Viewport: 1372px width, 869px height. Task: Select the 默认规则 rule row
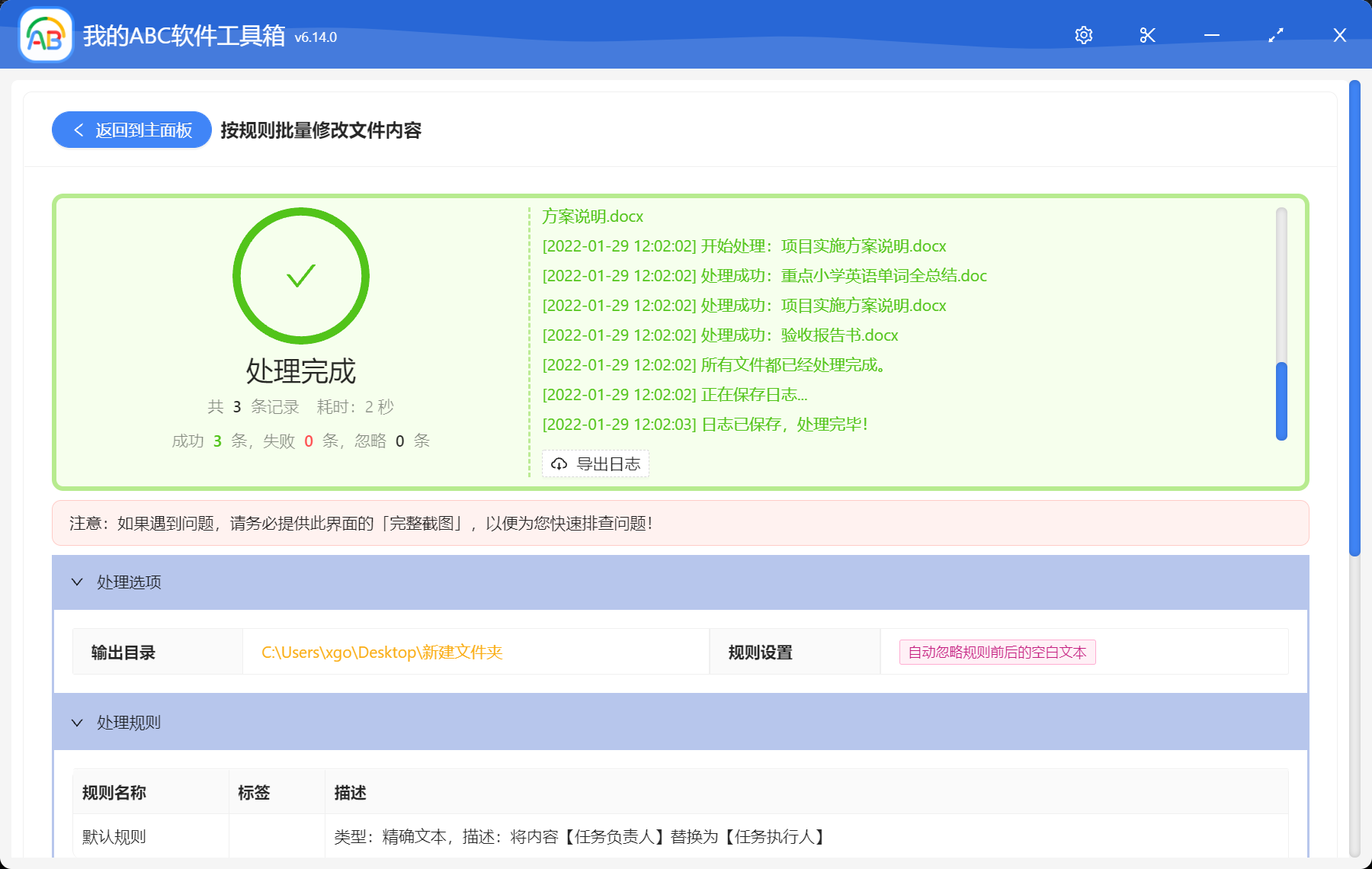click(x=114, y=837)
